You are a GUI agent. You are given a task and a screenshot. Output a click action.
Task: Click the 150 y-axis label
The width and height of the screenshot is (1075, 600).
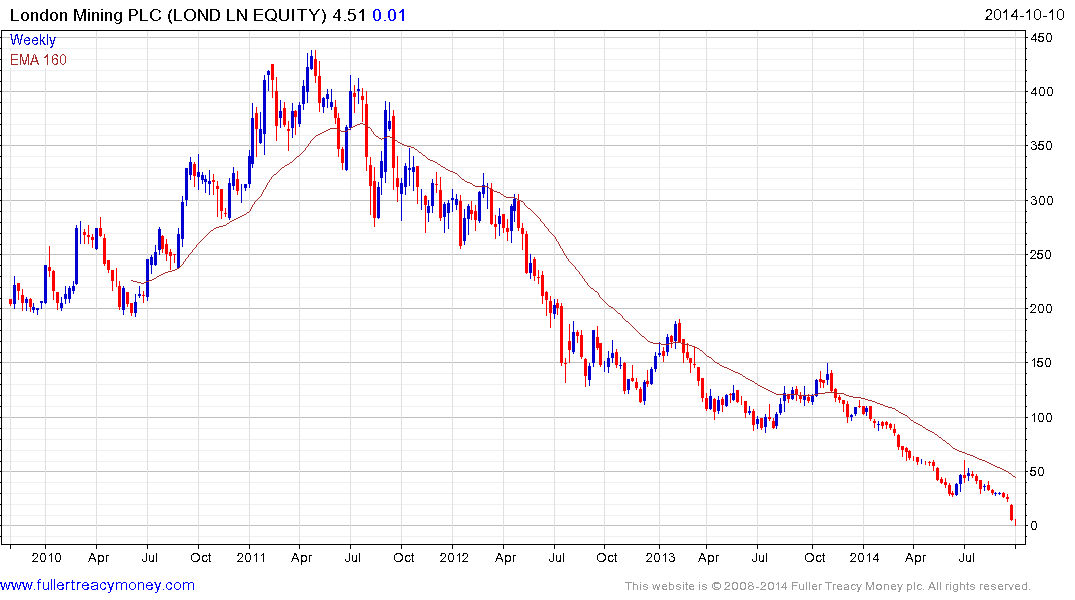pyautogui.click(x=1041, y=363)
